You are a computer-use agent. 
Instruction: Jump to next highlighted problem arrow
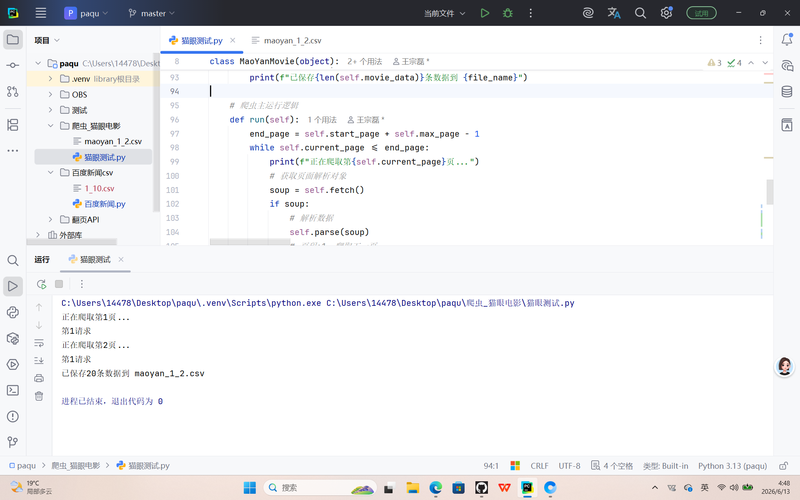(x=765, y=62)
